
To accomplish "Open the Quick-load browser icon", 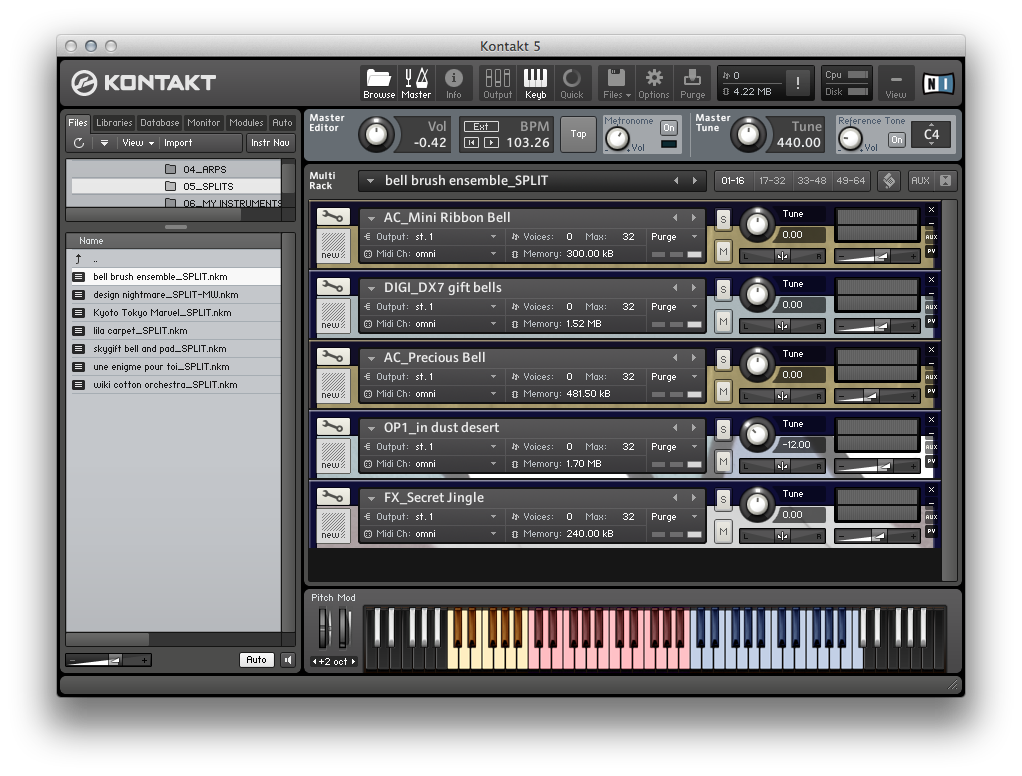I will point(572,83).
